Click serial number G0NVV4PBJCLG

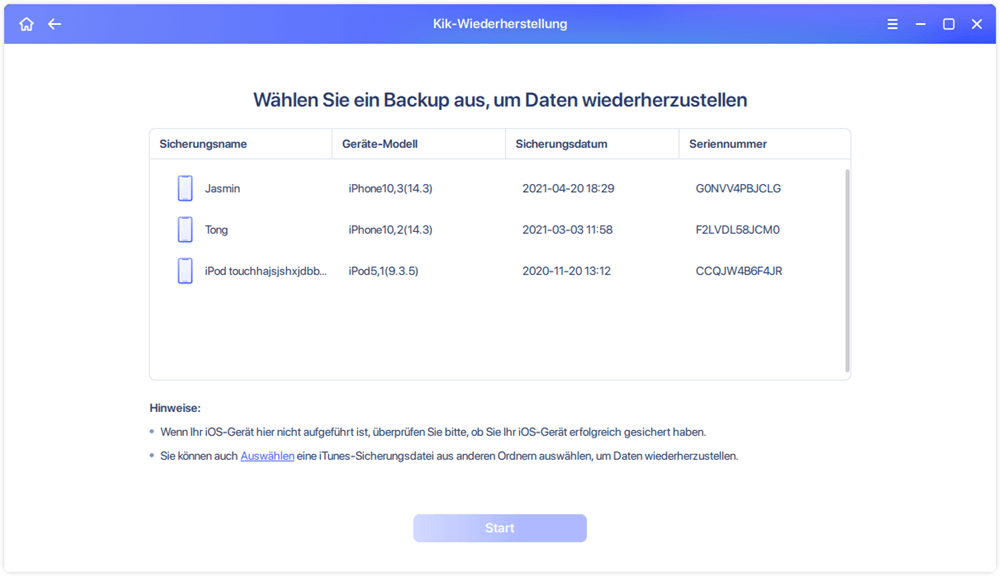pyautogui.click(x=738, y=189)
